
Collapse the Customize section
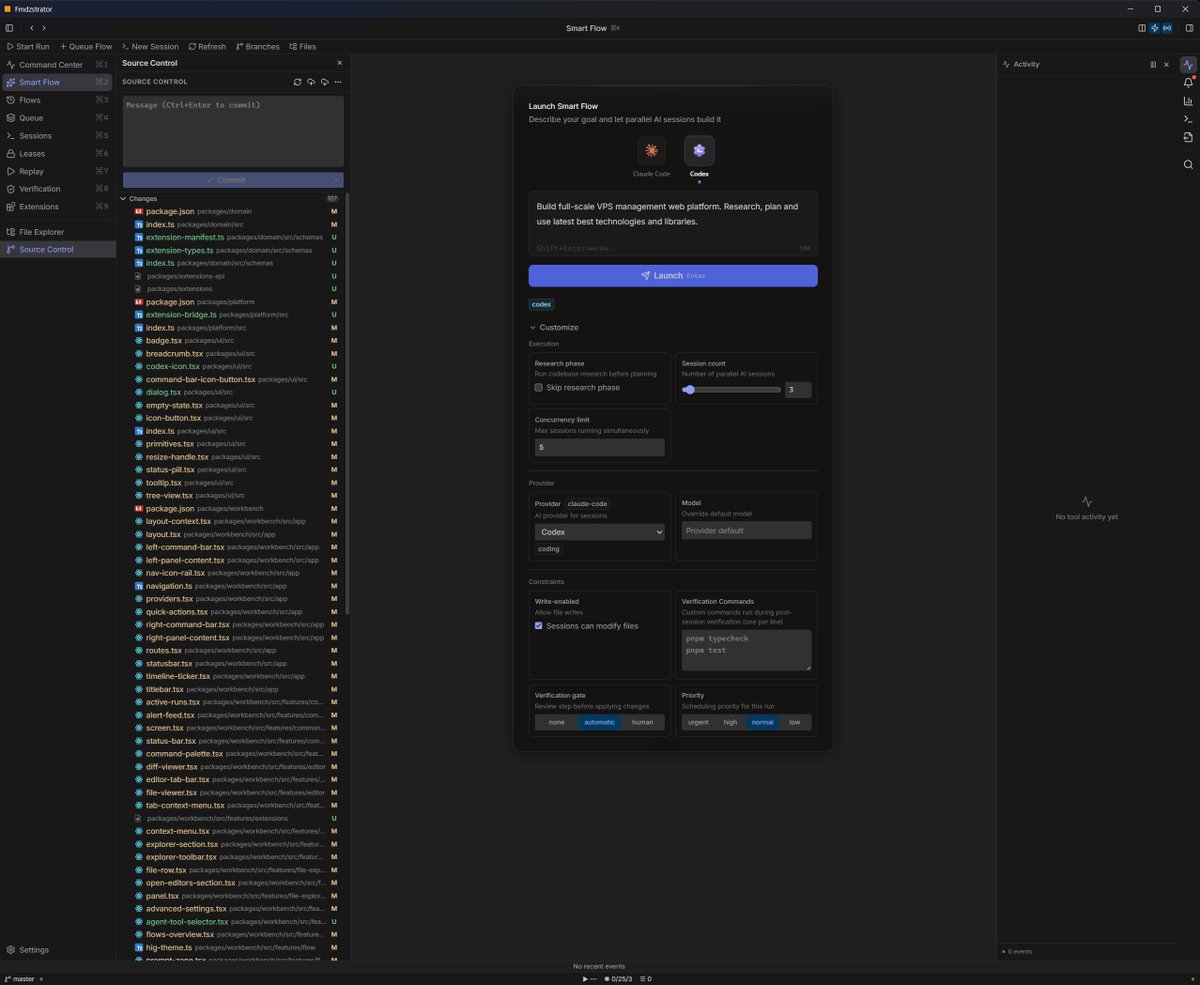(553, 327)
